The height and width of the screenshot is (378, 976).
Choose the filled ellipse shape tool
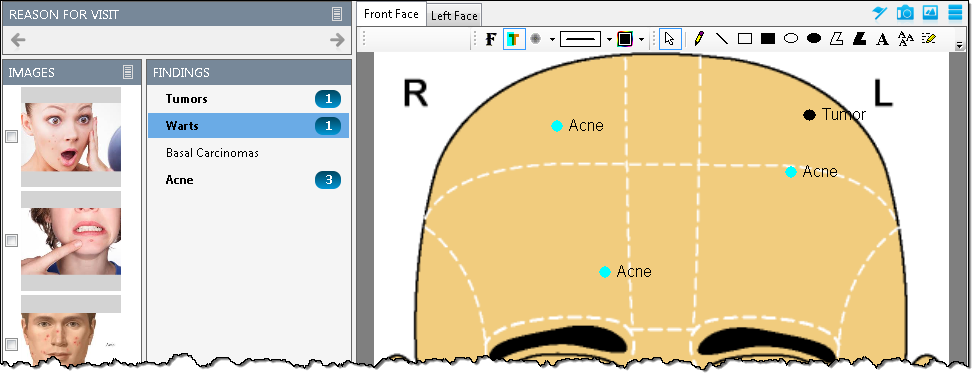point(814,39)
